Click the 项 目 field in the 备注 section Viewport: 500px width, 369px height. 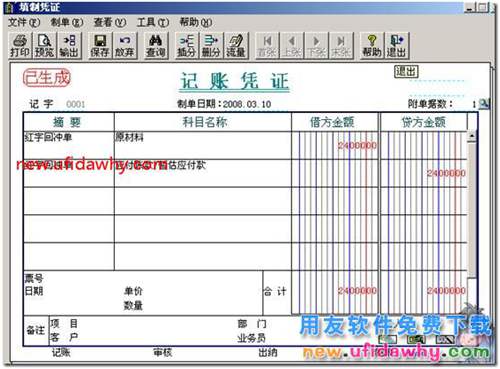tap(64, 324)
